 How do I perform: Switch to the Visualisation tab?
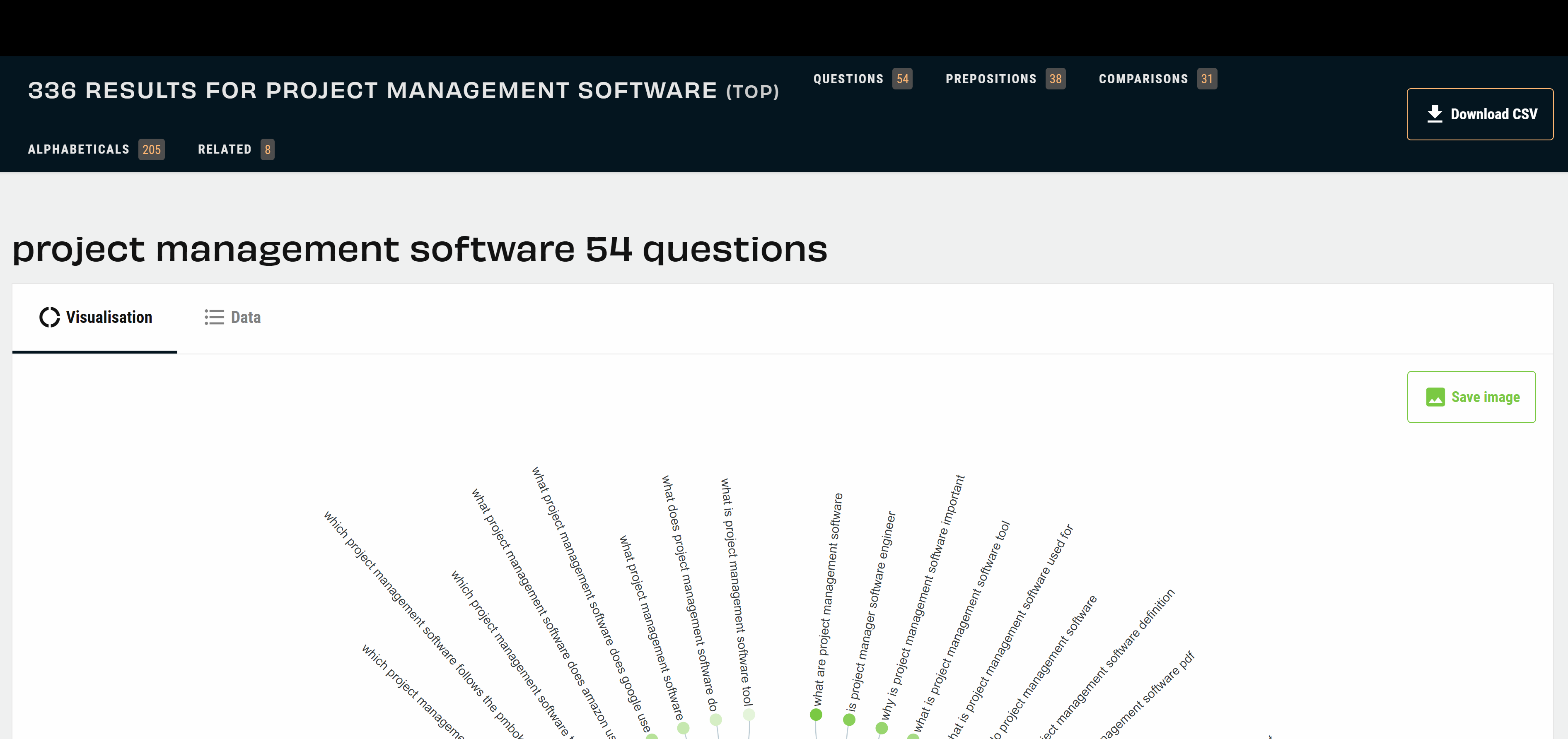tap(95, 318)
